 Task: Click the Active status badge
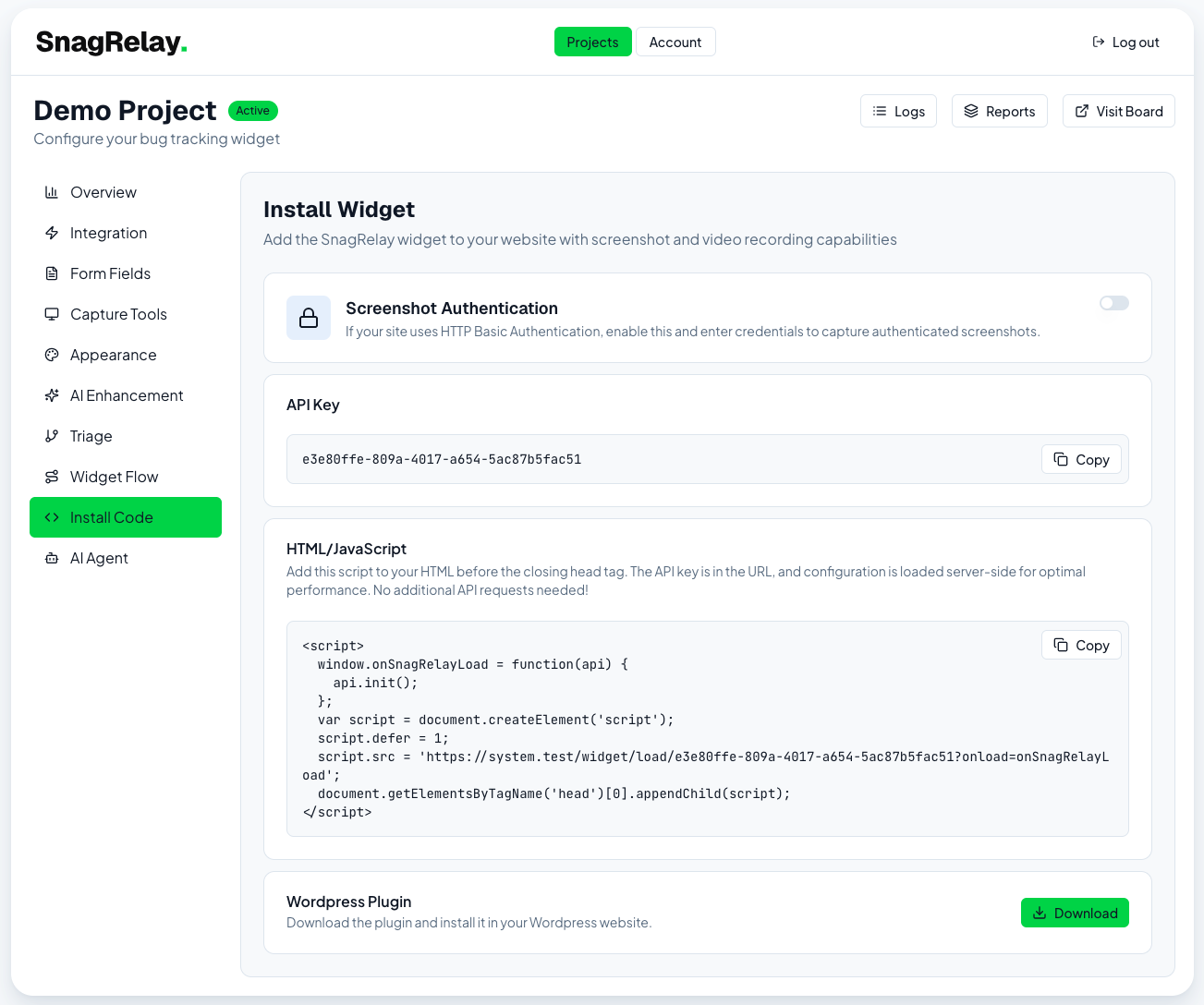tap(253, 111)
